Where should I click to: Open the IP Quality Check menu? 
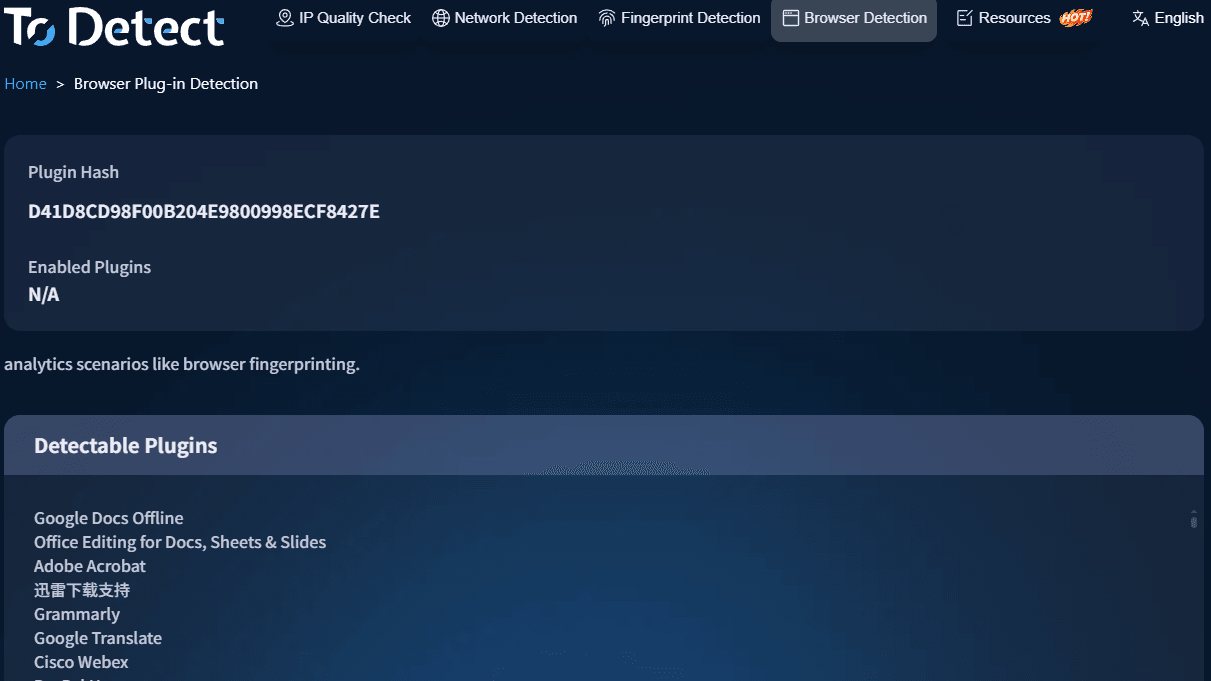pyautogui.click(x=343, y=18)
